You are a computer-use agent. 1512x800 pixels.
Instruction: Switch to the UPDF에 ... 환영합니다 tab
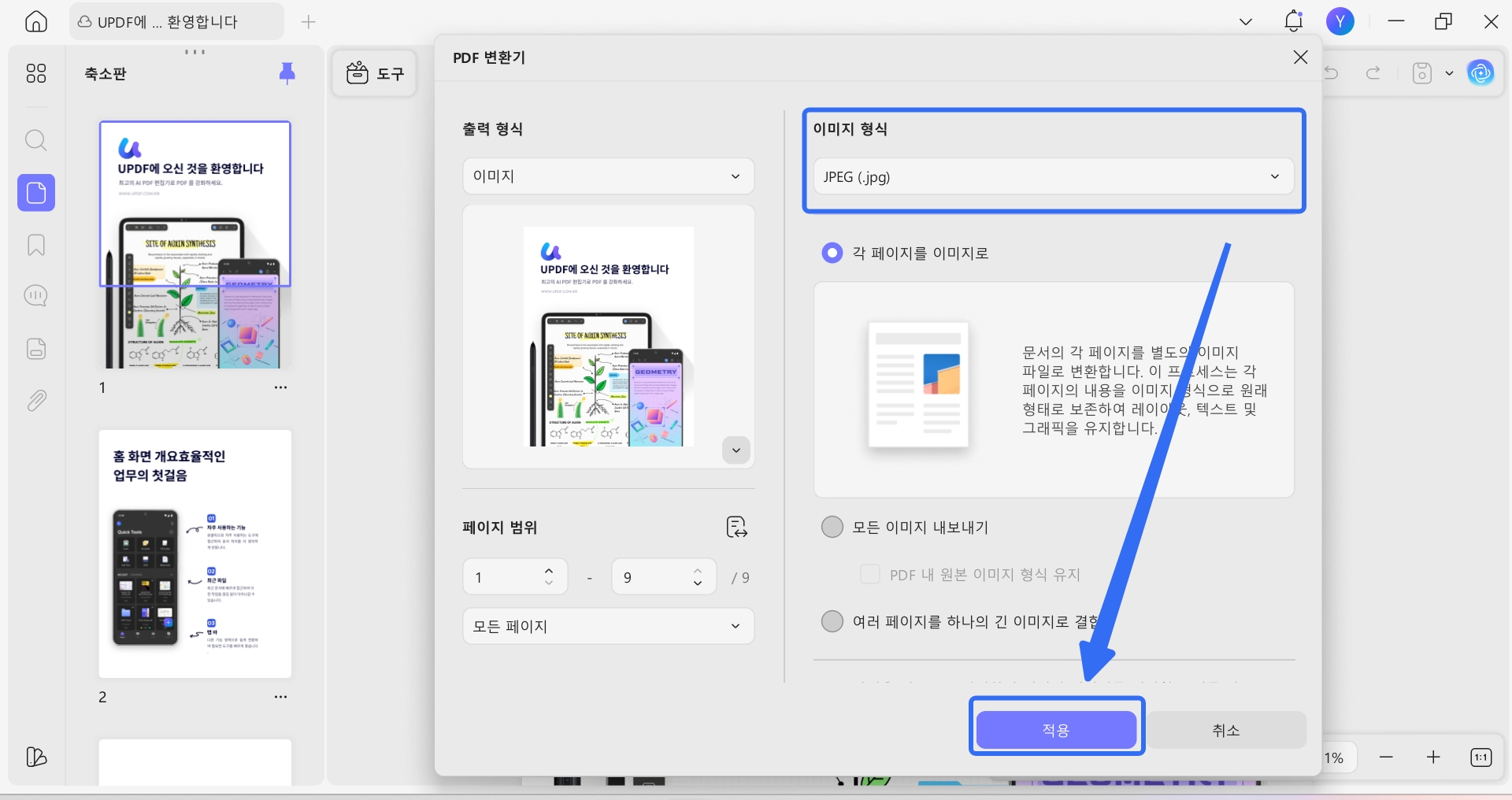pos(176,22)
